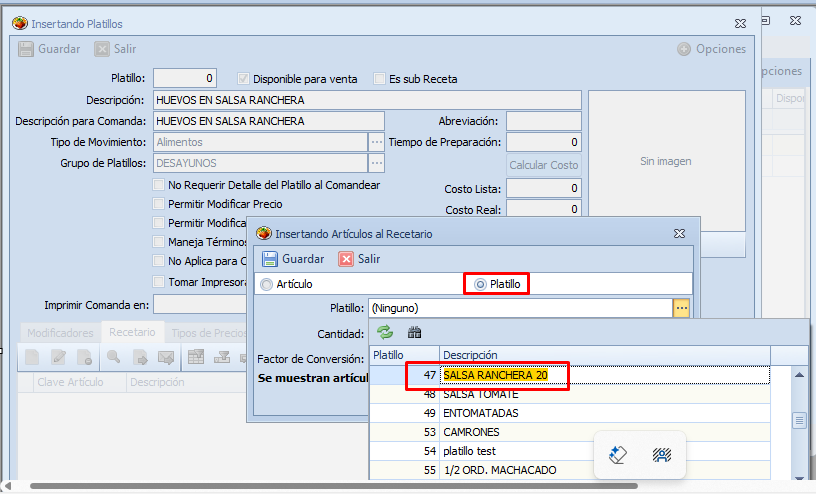
Task: Switch to the Modificadores tab
Action: 60,332
